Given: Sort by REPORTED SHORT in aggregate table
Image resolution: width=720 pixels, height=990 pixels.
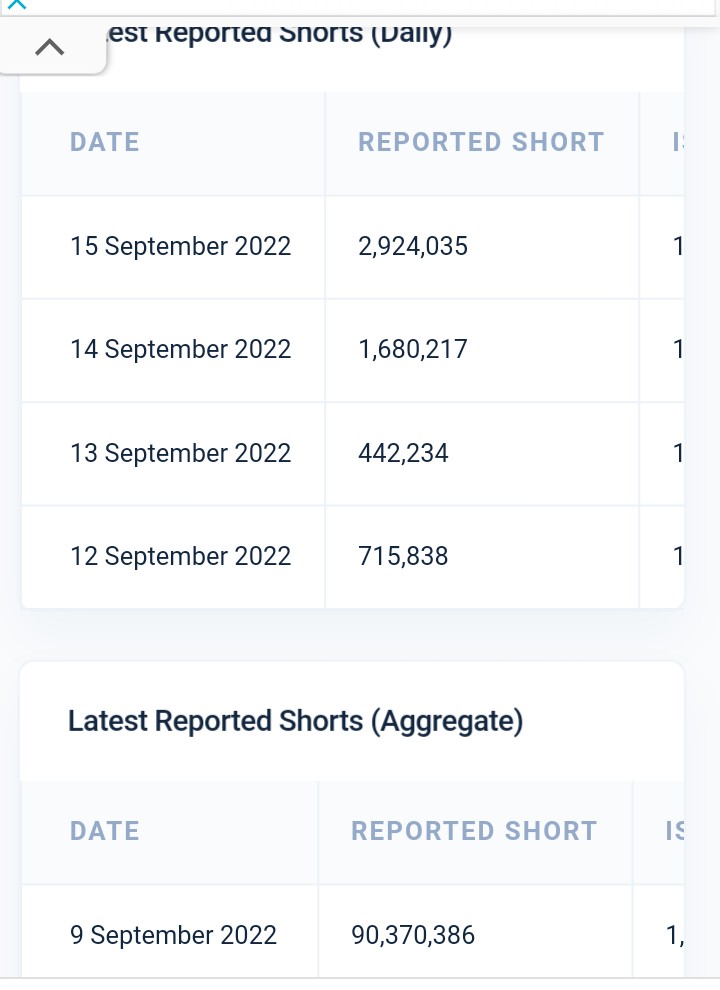Looking at the screenshot, I should click(x=474, y=831).
